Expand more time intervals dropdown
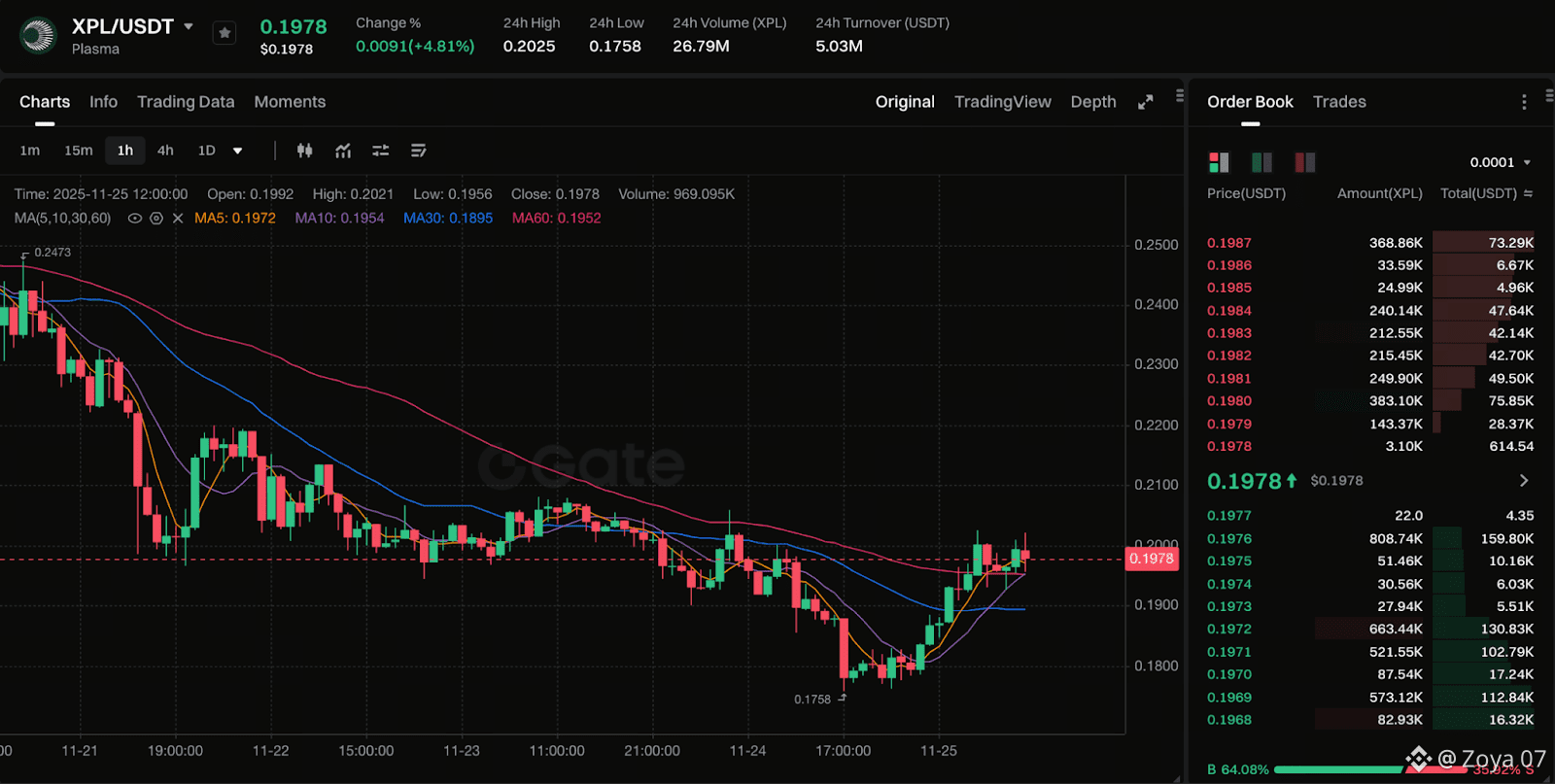The image size is (1555, 784). 237,151
